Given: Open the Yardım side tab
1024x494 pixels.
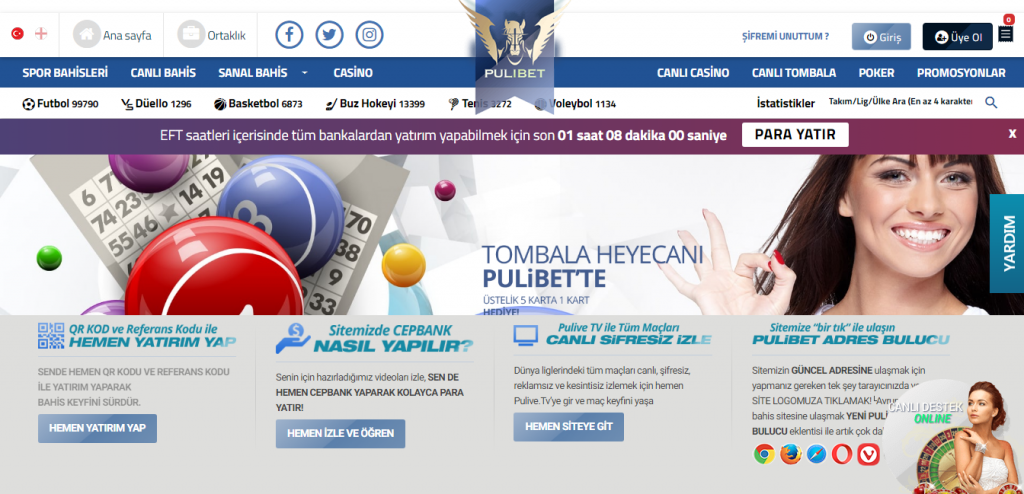Looking at the screenshot, I should (1007, 243).
